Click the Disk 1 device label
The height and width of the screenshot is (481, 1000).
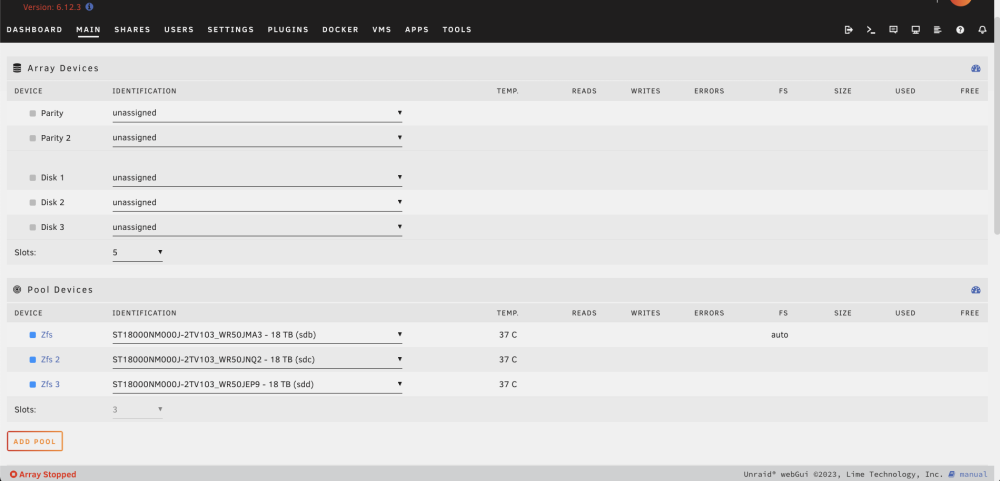[x=52, y=177]
